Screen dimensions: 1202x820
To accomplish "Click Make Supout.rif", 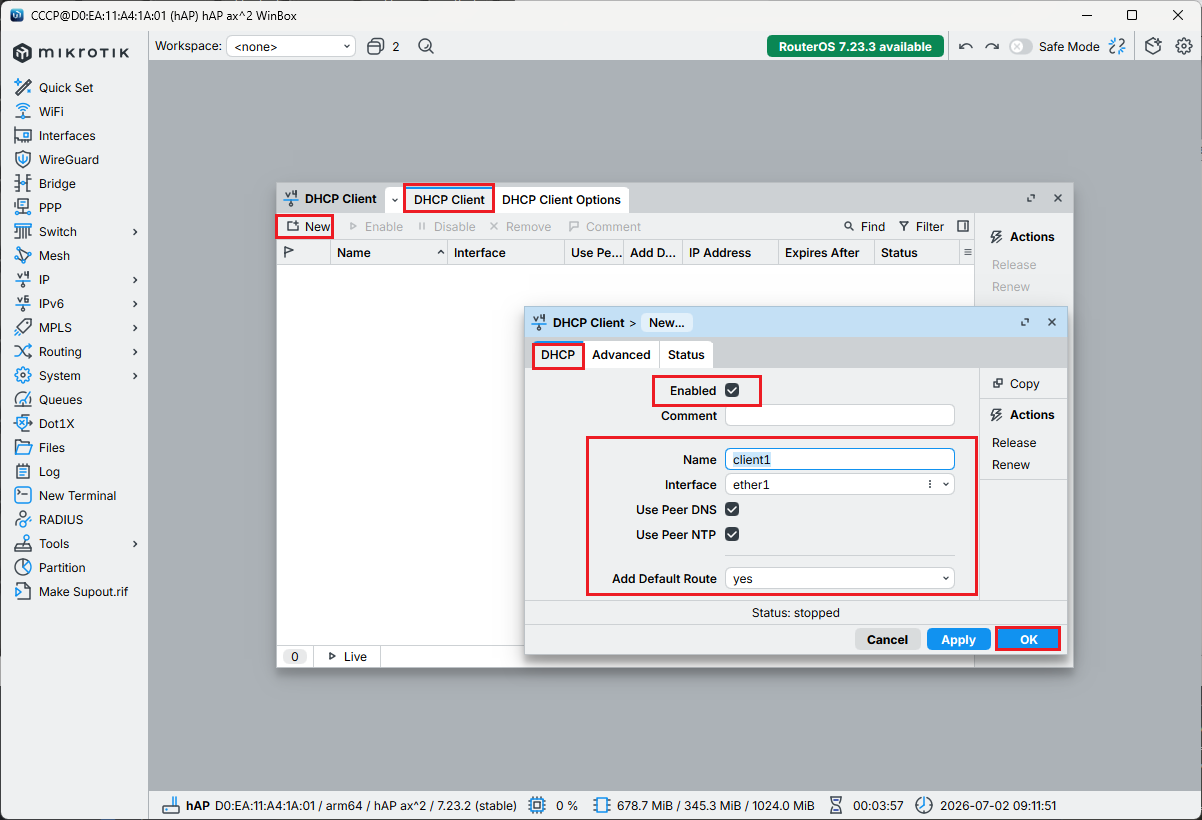I will pyautogui.click(x=83, y=591).
